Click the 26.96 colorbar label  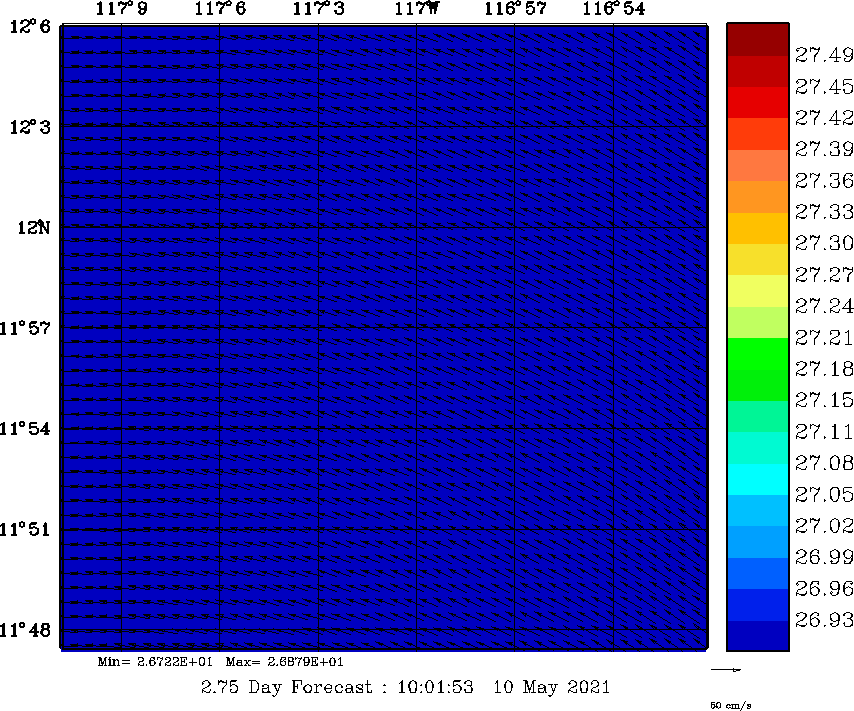[x=824, y=588]
